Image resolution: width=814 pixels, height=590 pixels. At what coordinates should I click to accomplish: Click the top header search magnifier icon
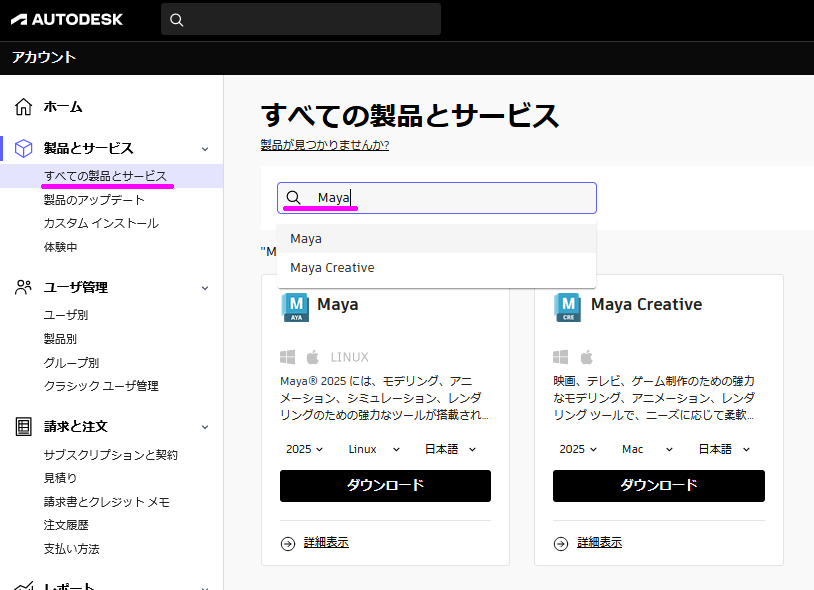(x=177, y=20)
